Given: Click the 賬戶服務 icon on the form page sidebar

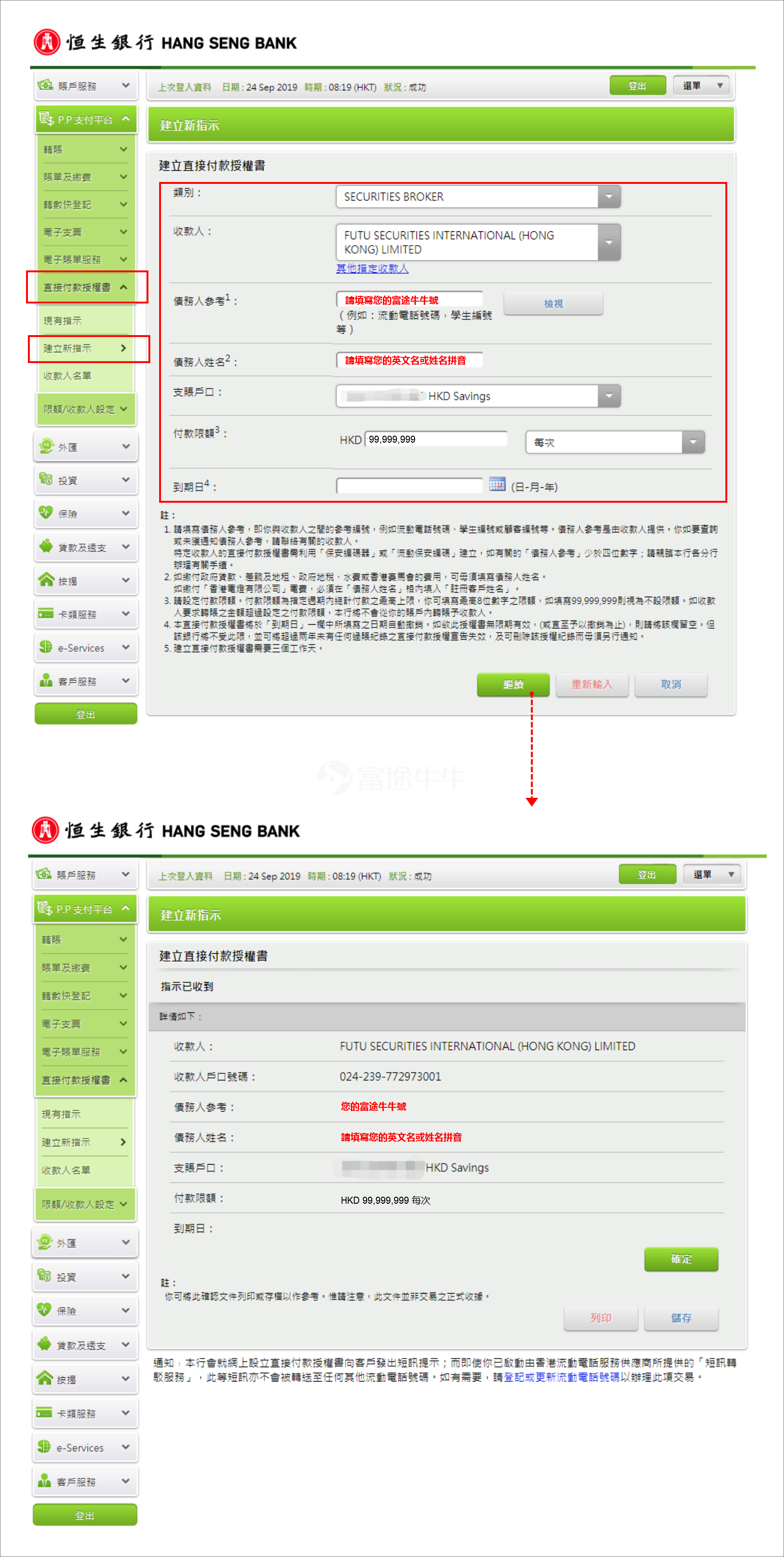Looking at the screenshot, I should pyautogui.click(x=45, y=85).
